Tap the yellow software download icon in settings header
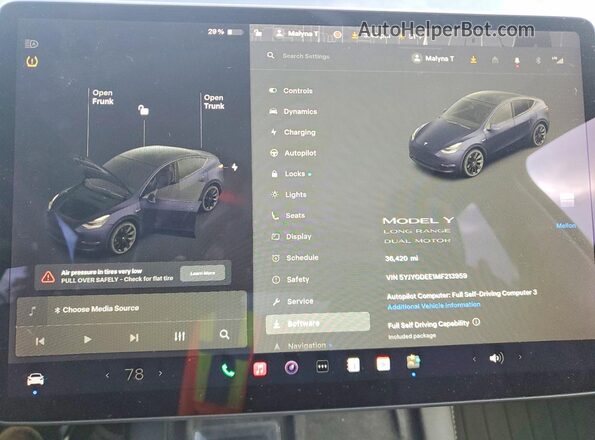 point(474,60)
